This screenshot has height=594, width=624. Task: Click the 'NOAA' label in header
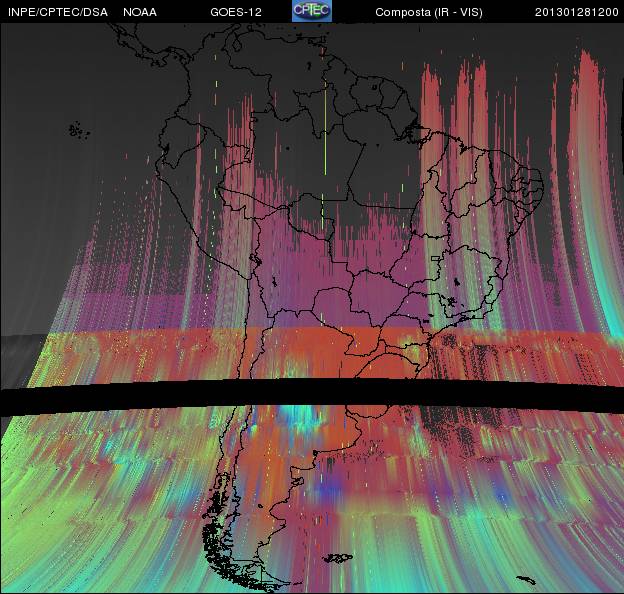[x=140, y=12]
